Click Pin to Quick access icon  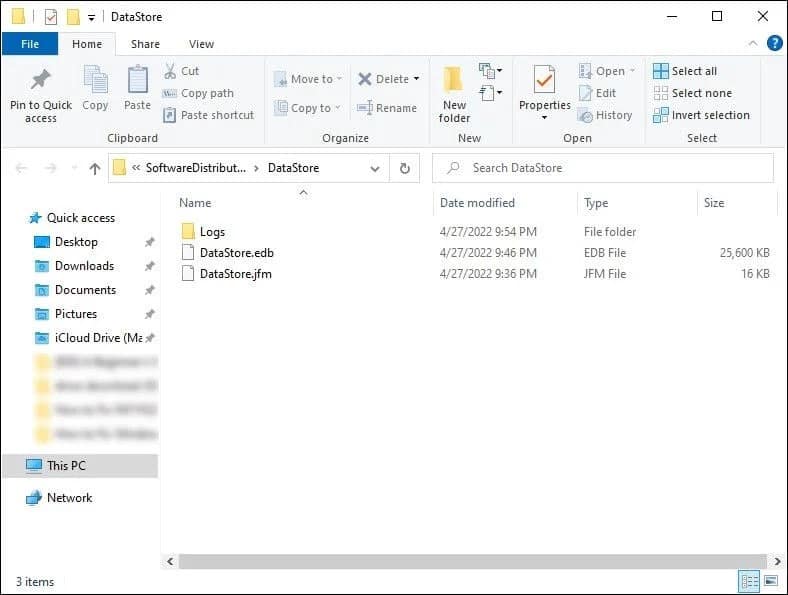pos(41,80)
